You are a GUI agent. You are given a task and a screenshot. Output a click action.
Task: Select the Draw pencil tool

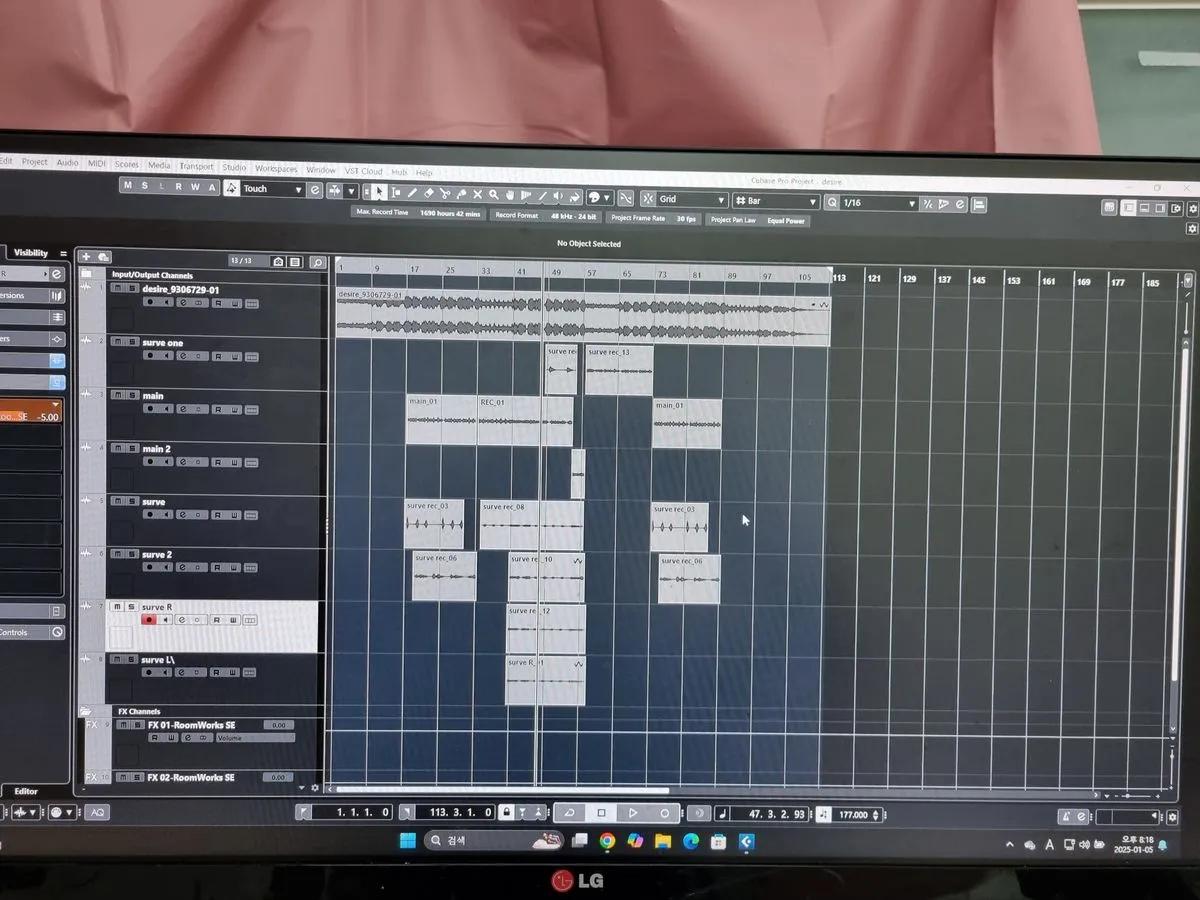pos(412,193)
